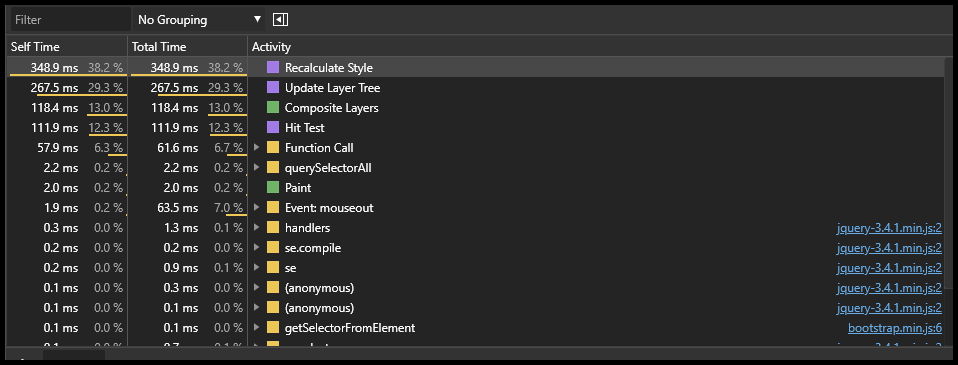Click yellow swatch beside Function Call
958x365 pixels.
coord(273,147)
